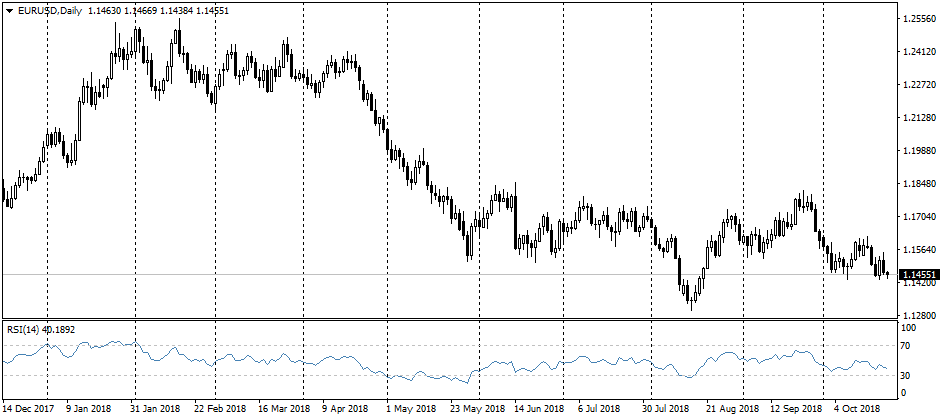Viewport: 940px width, 420px height.
Task: Click the 1.12800 price axis label
Action: tap(917, 315)
